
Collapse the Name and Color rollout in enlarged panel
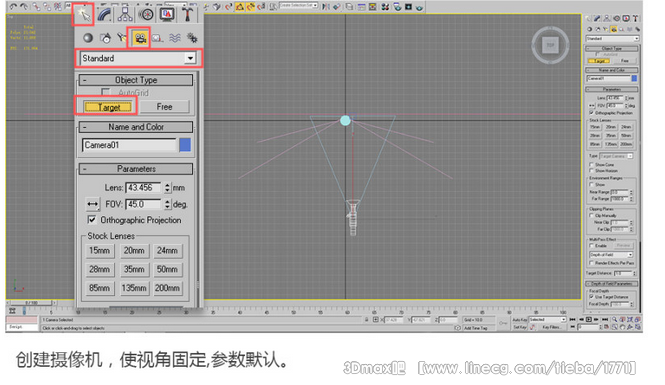136,127
